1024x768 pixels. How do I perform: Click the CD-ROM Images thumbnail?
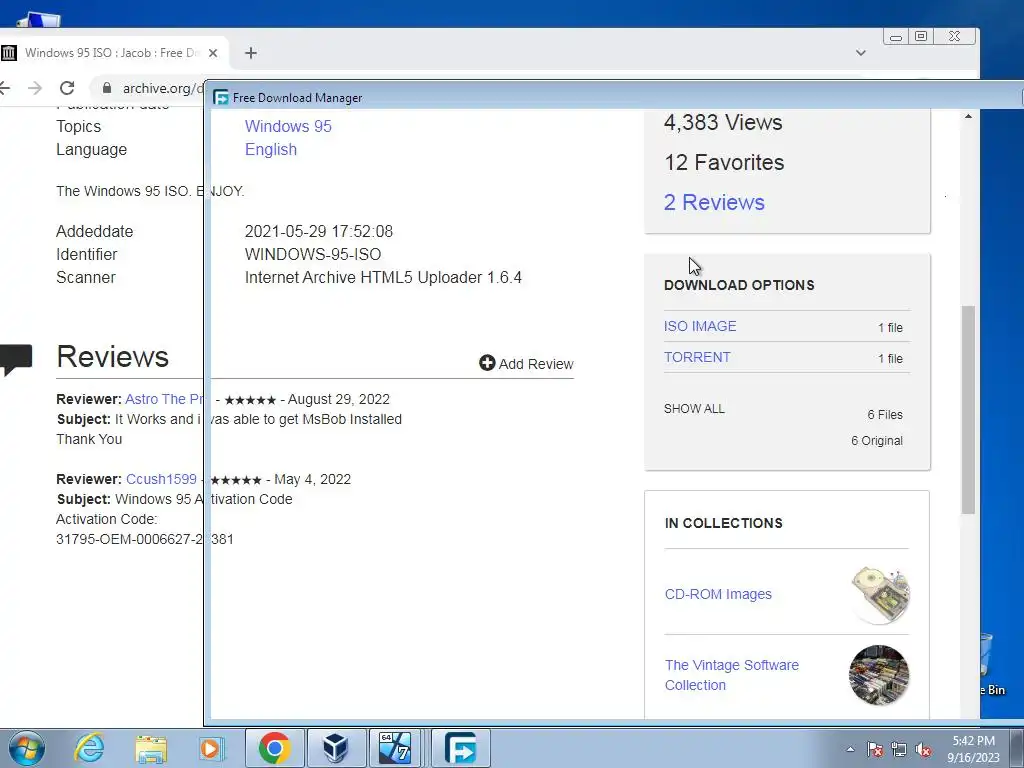880,595
